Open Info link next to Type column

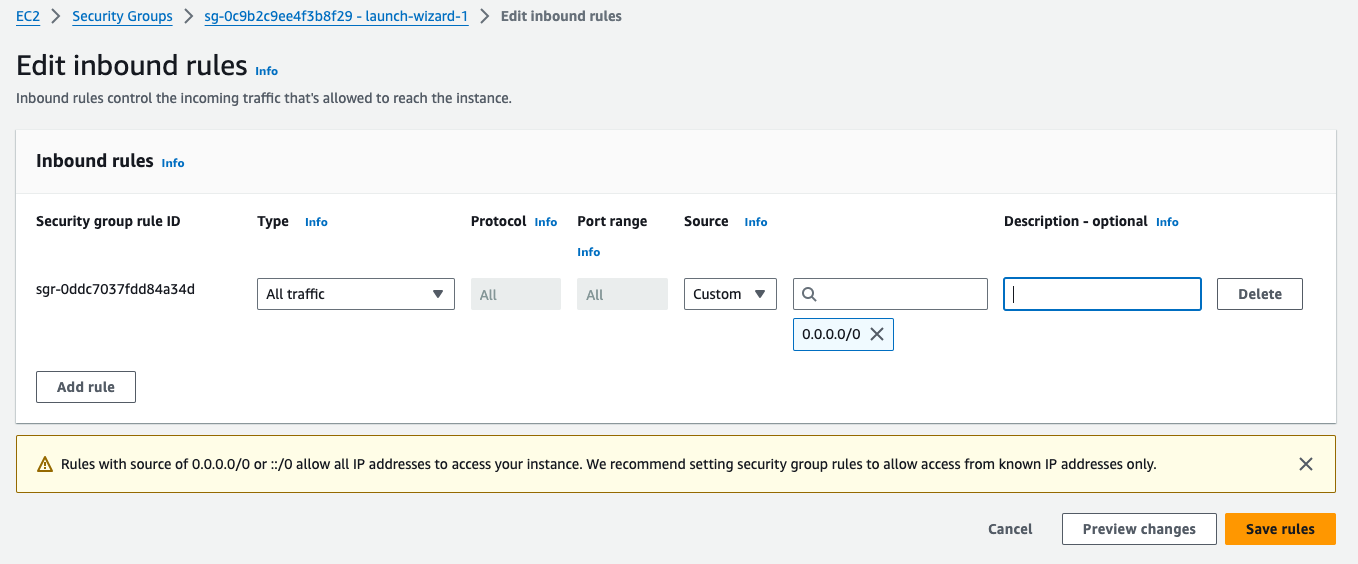tap(316, 222)
